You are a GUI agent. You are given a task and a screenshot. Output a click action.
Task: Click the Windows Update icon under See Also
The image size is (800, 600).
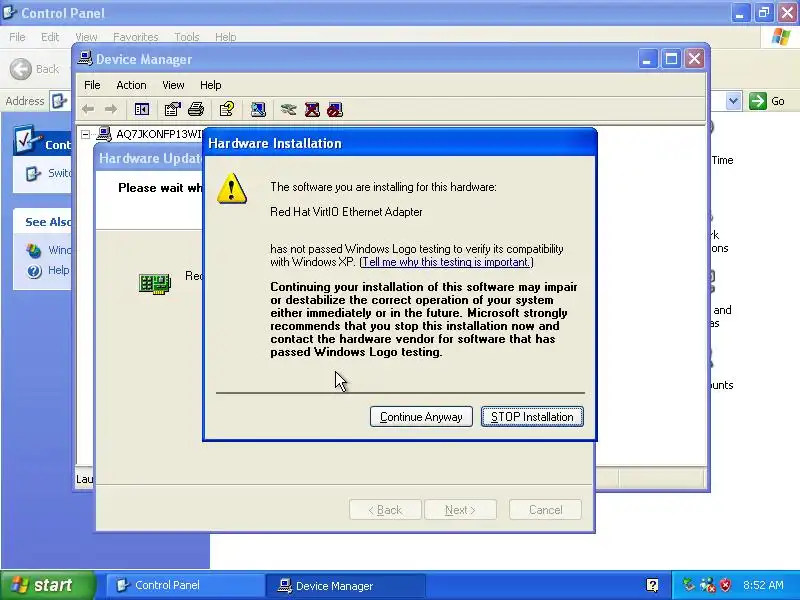point(34,251)
